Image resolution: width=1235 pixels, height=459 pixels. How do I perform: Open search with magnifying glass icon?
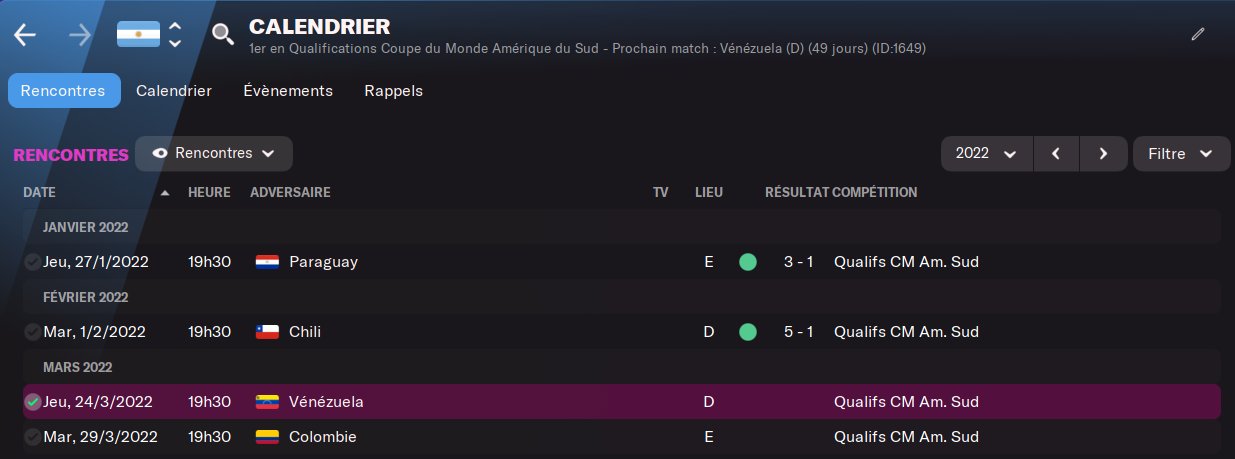(223, 34)
